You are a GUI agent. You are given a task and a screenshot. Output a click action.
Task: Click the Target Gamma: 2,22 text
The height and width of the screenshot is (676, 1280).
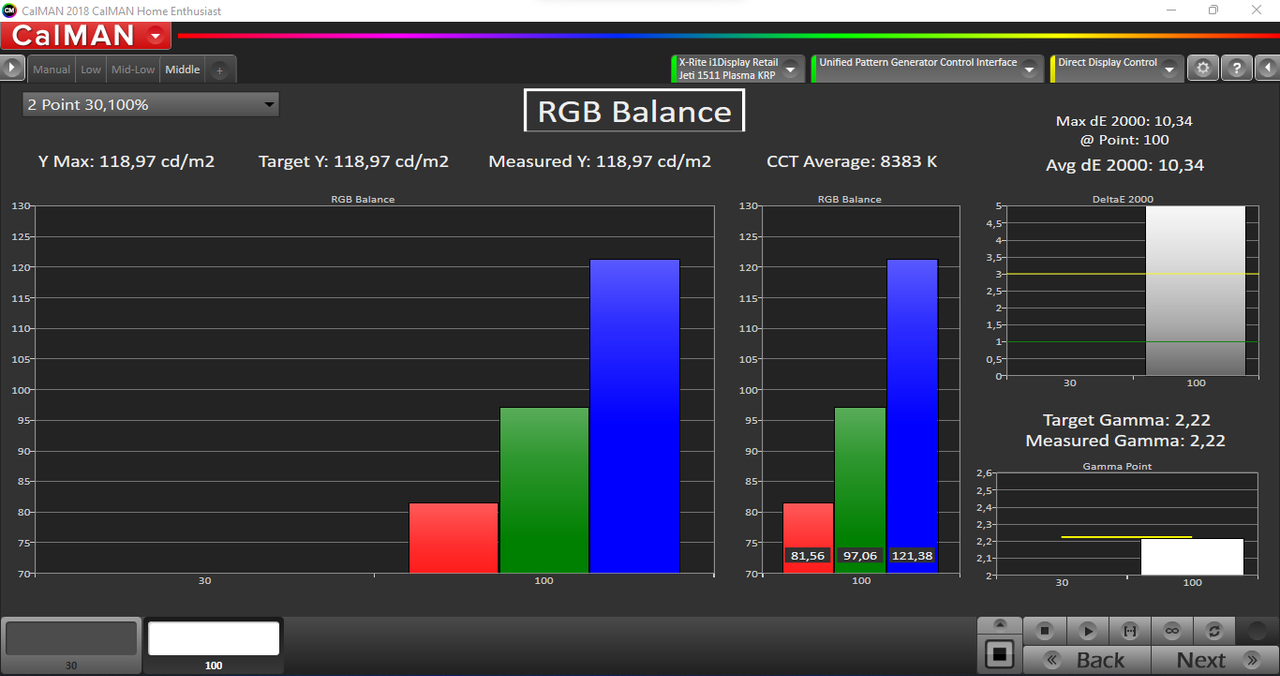click(1126, 420)
